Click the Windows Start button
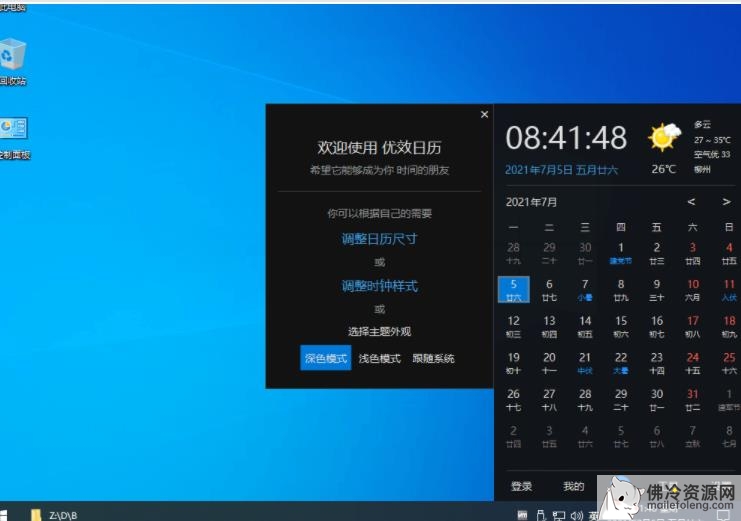Viewport: 741px width, 521px height. coord(3,515)
